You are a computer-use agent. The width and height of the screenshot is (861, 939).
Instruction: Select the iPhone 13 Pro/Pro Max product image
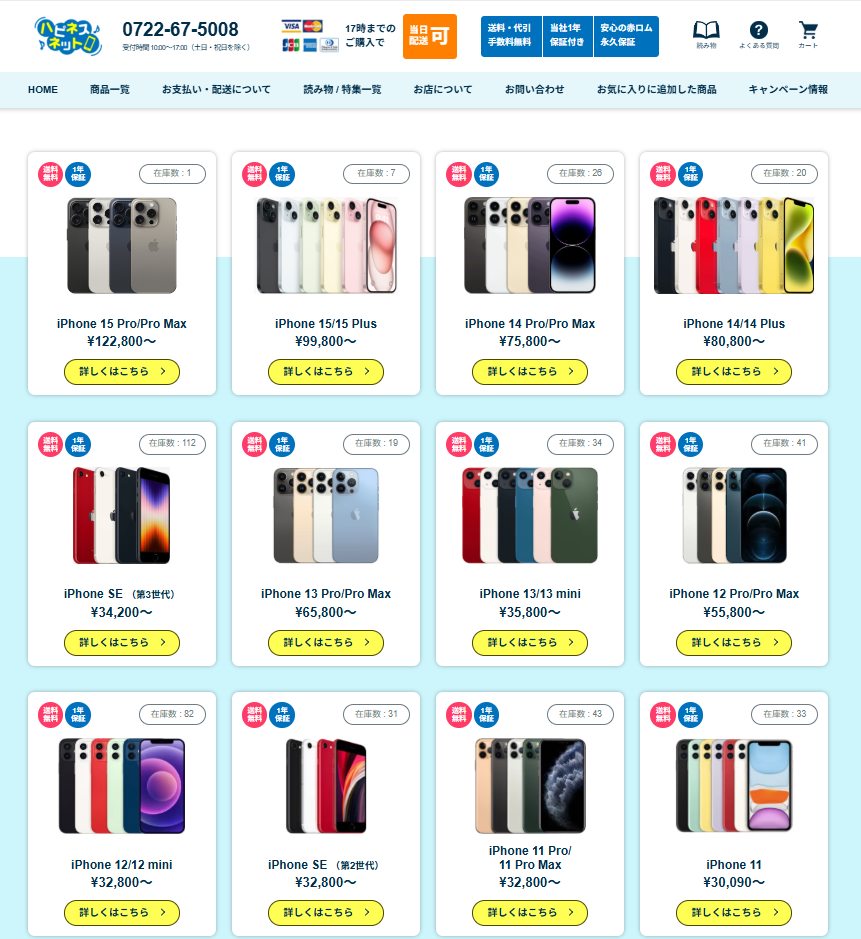(x=326, y=516)
